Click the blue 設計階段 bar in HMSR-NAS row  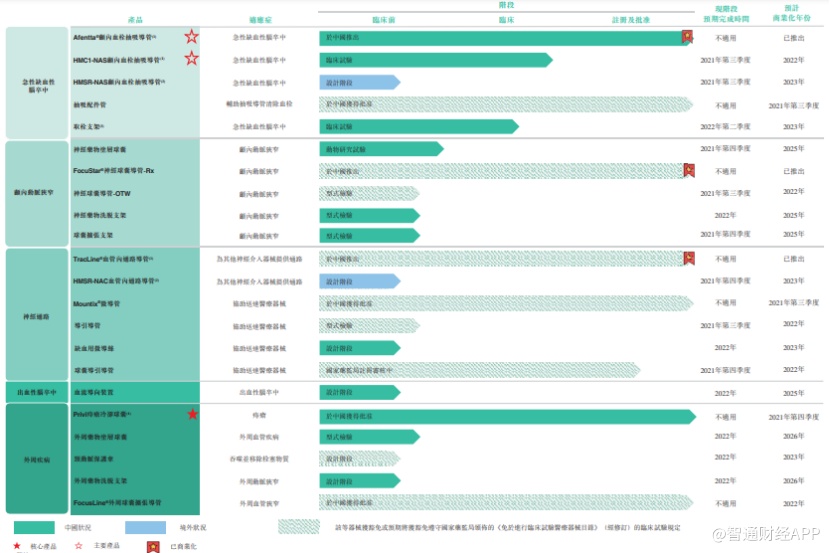coord(360,83)
